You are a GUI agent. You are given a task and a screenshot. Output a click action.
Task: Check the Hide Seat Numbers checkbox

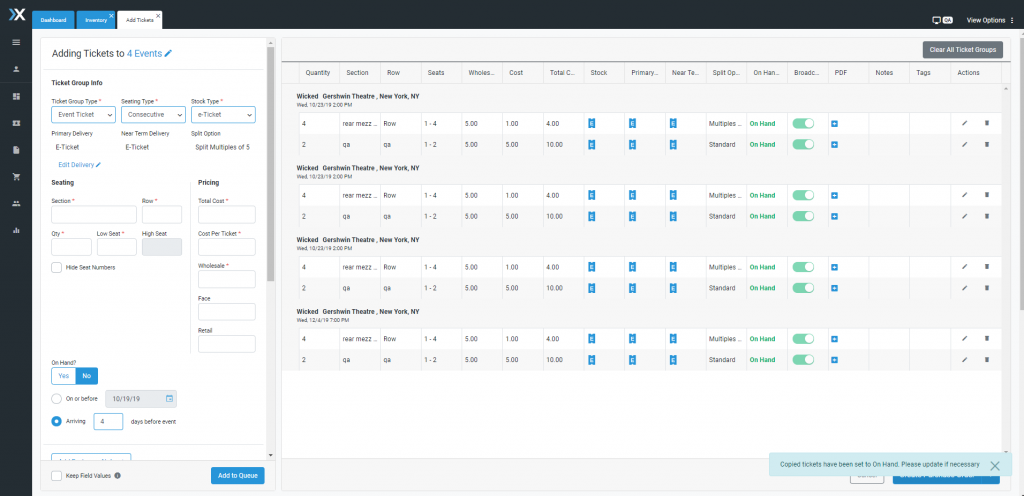pyautogui.click(x=57, y=267)
